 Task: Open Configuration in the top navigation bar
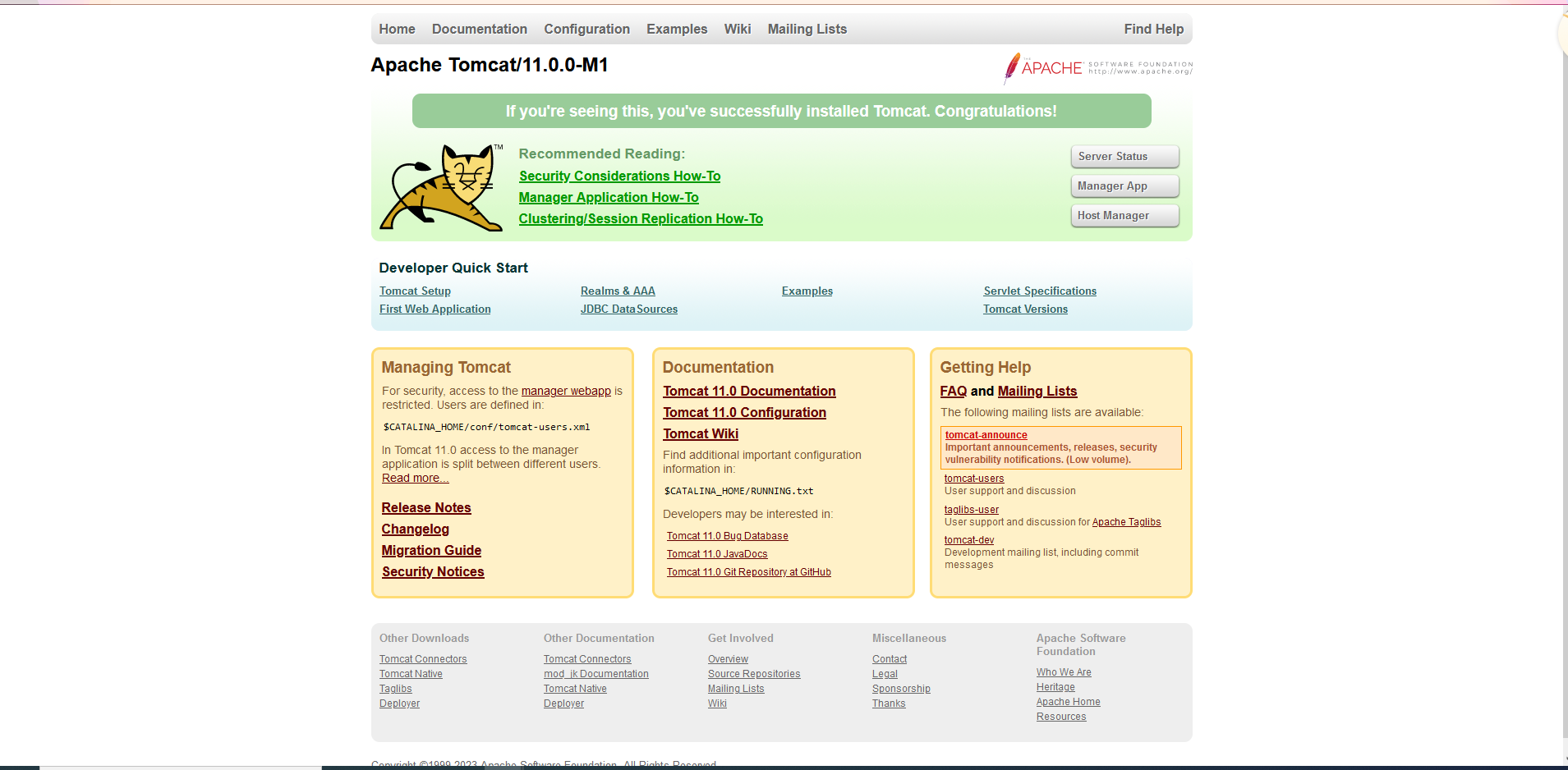coord(586,29)
